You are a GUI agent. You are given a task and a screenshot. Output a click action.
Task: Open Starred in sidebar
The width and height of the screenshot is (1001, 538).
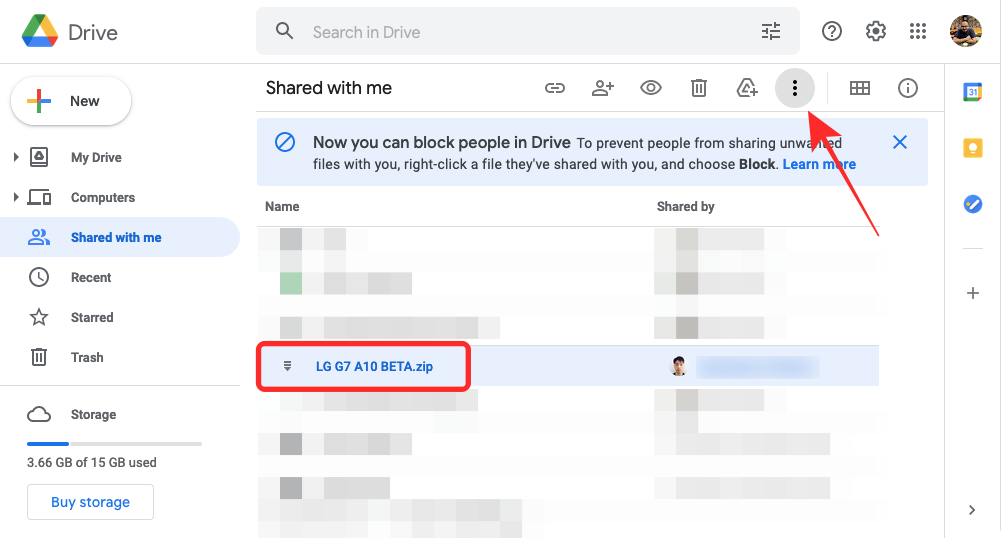91,317
